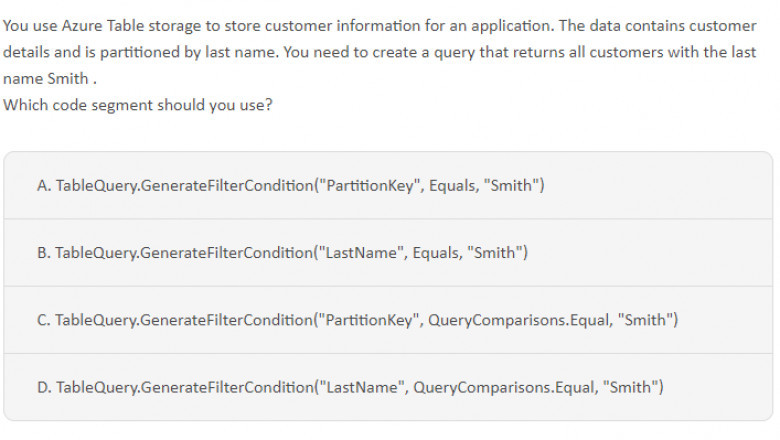Click "name Smith ." line in question
This screenshot has height=440, width=780.
coord(50,78)
